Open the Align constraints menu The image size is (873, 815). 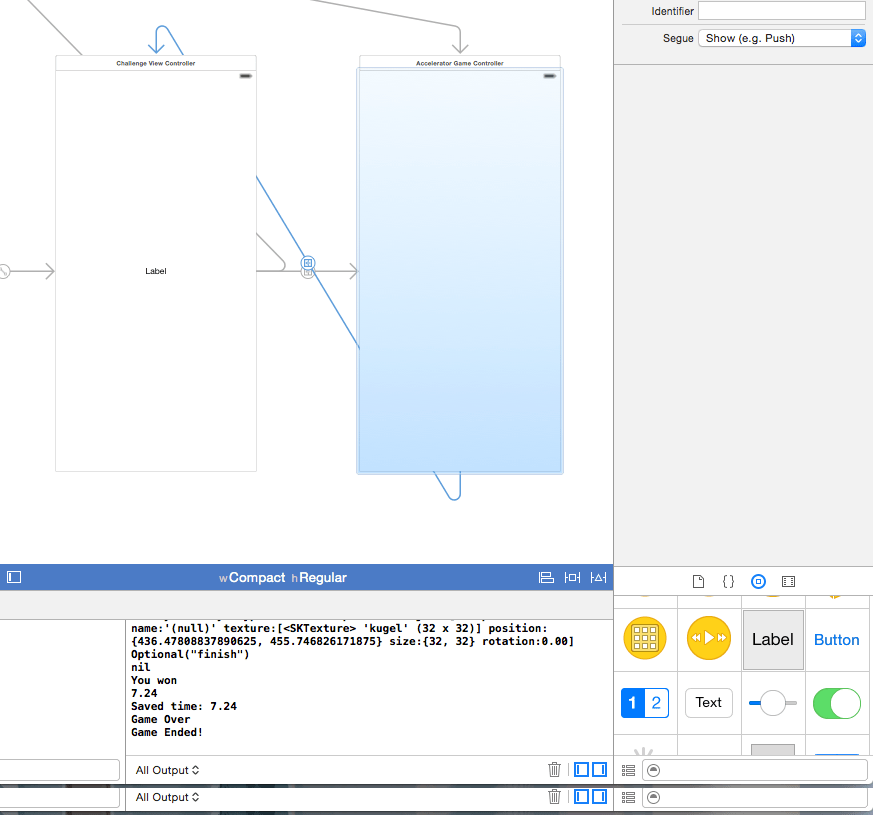tap(546, 577)
